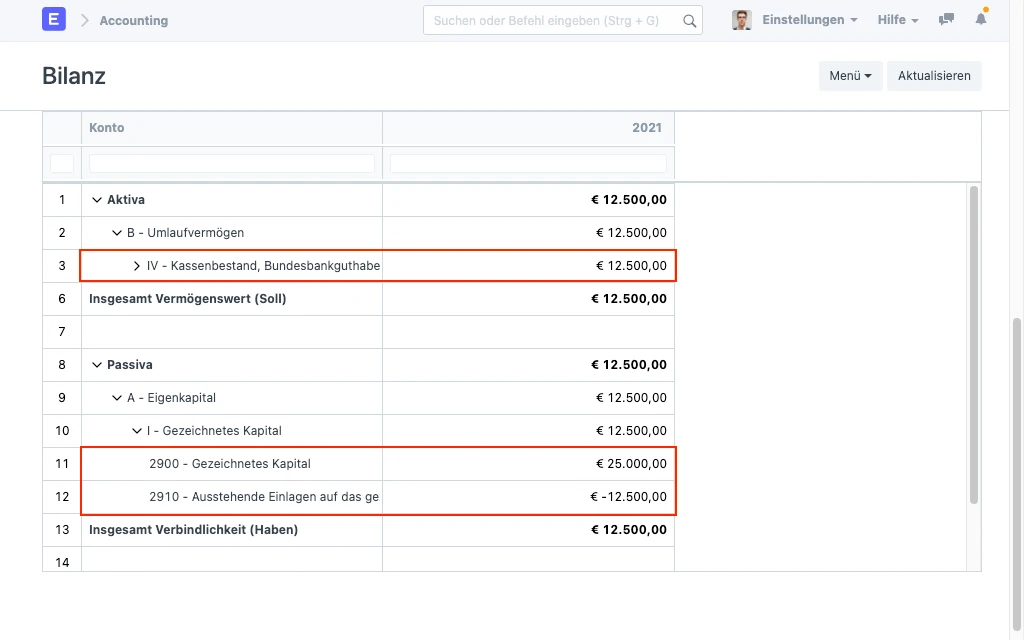Click the 2021 column filter field
Image resolution: width=1024 pixels, height=640 pixels.
pos(528,163)
